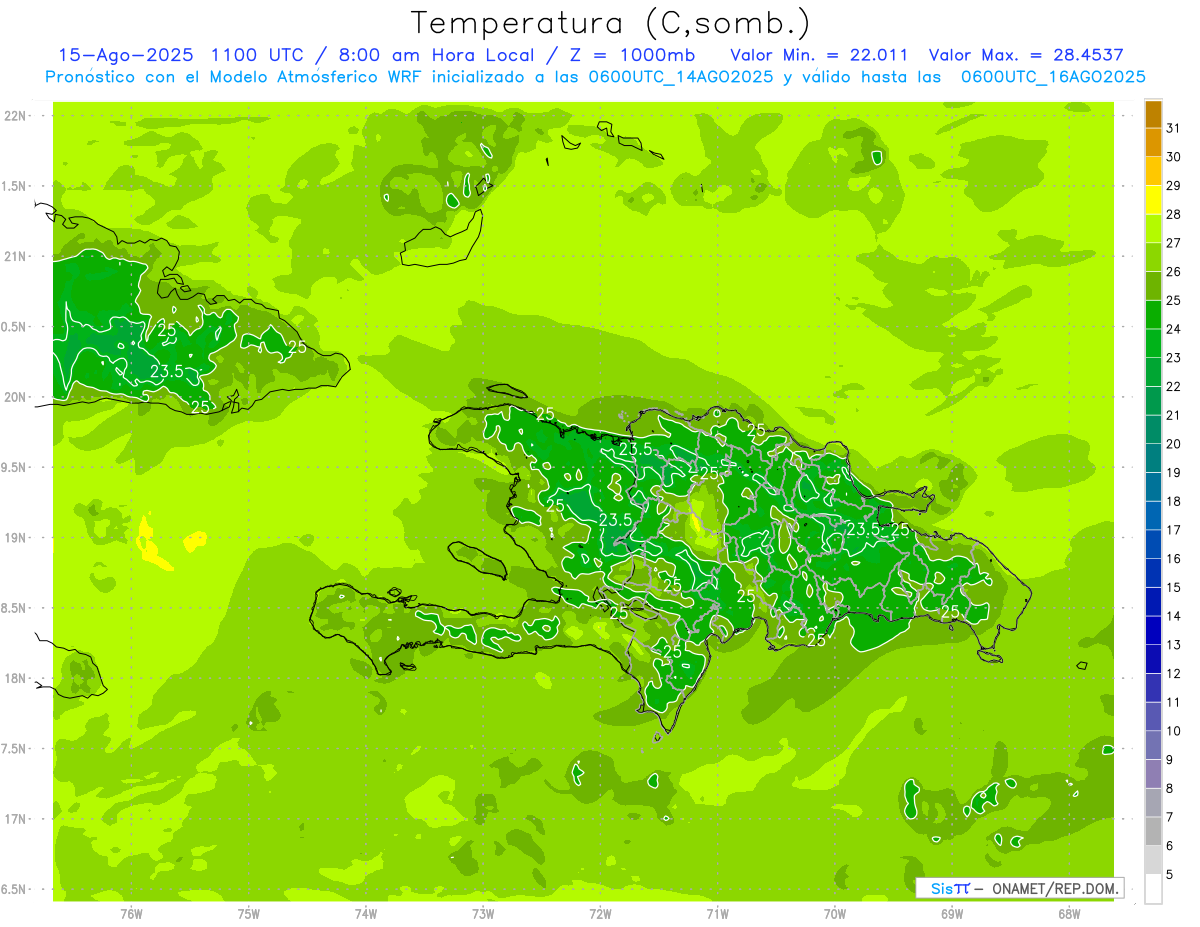The image size is (1200, 927).
Task: Click the '19N' latitude axis label
Action: click(16, 538)
